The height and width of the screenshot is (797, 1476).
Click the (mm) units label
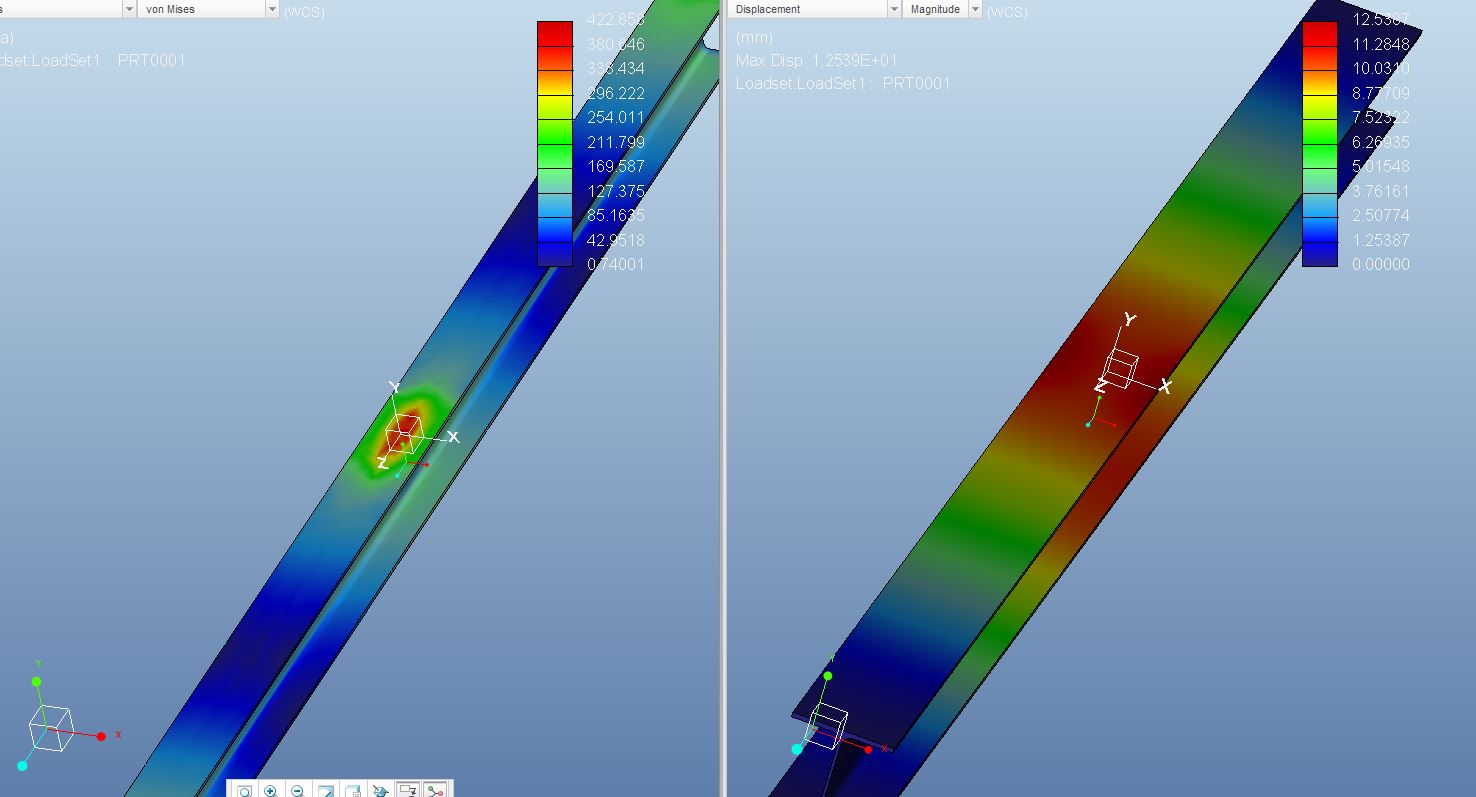tap(754, 38)
